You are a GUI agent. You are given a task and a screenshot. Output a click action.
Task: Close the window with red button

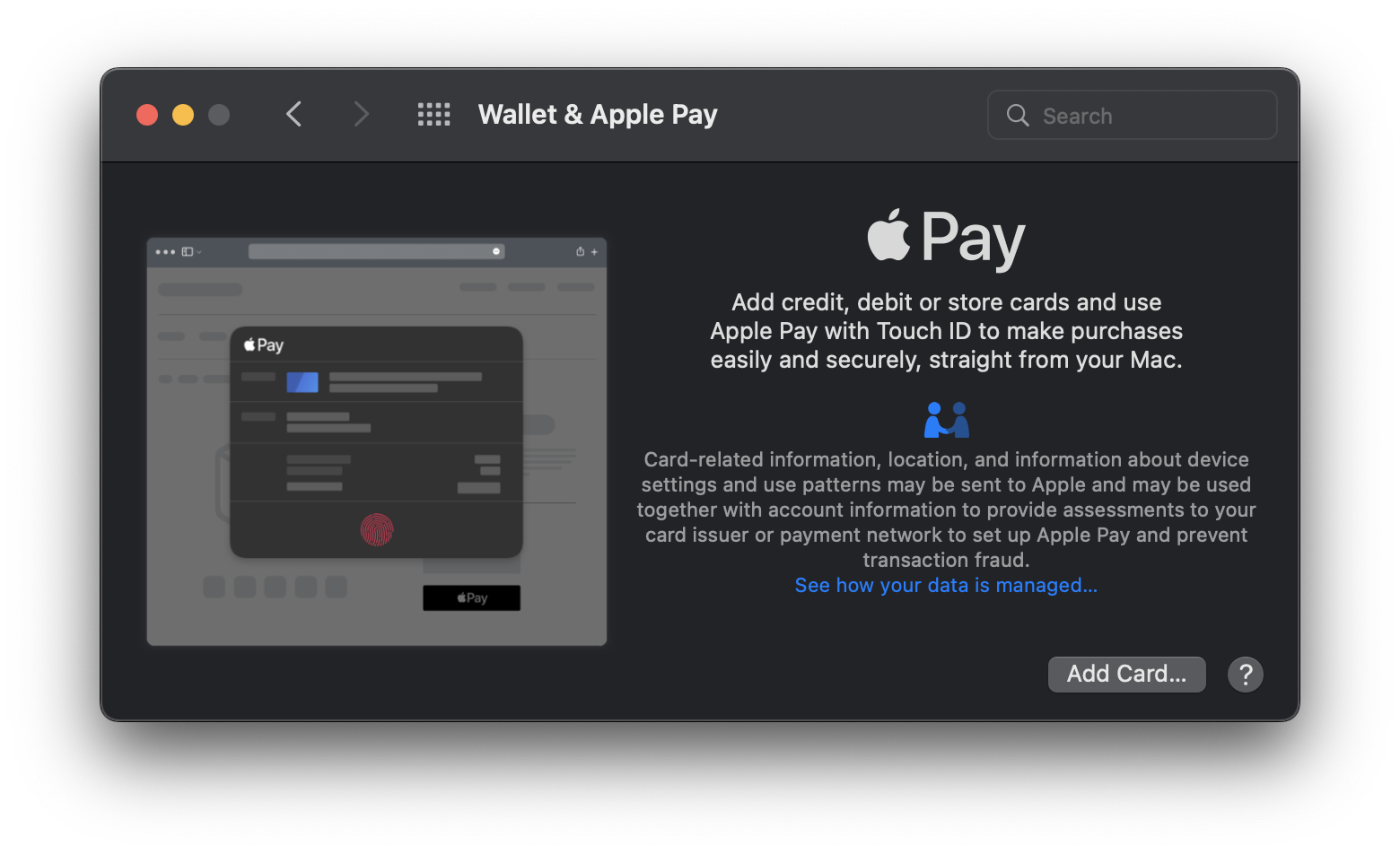click(147, 115)
